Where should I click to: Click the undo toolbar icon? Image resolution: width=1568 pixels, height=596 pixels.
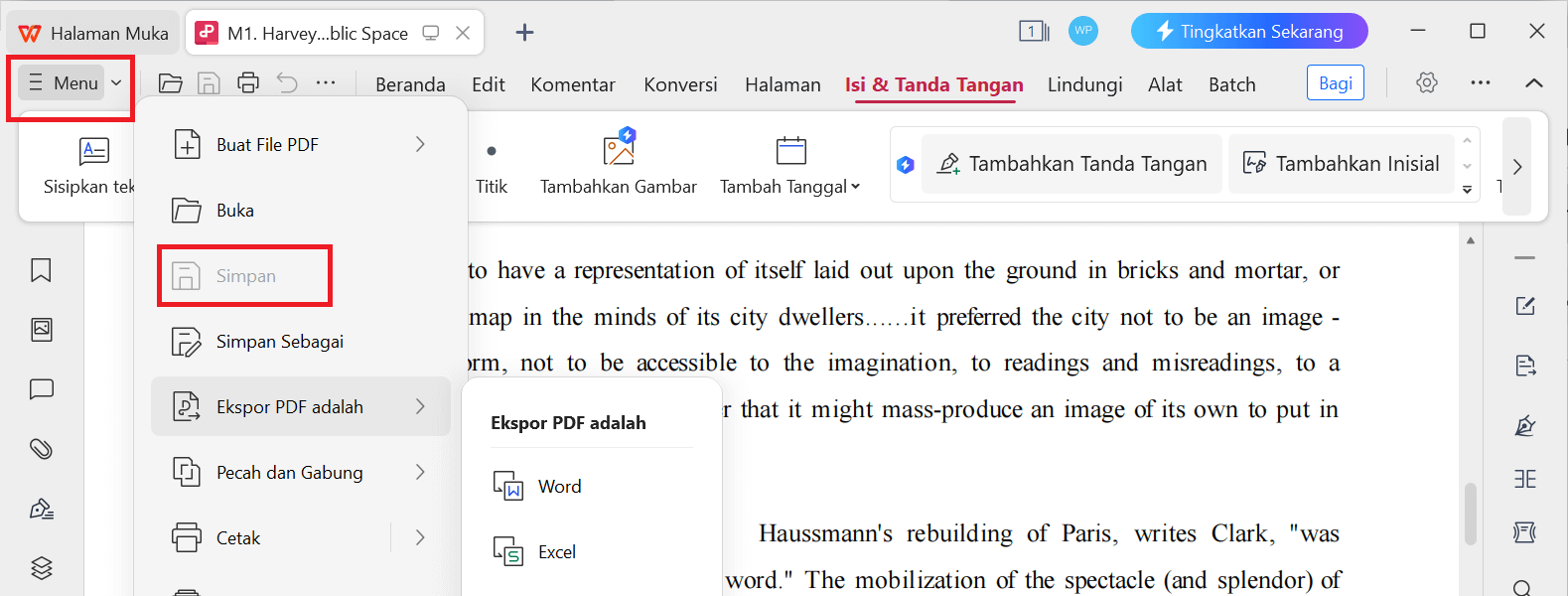coord(287,83)
